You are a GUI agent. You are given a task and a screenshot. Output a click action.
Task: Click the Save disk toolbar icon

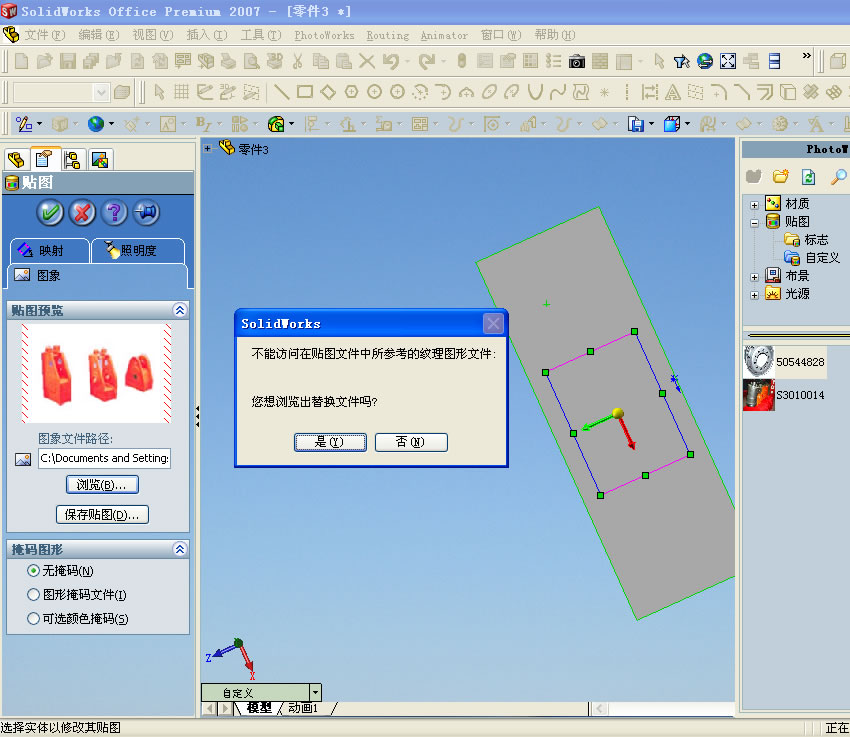coord(68,61)
